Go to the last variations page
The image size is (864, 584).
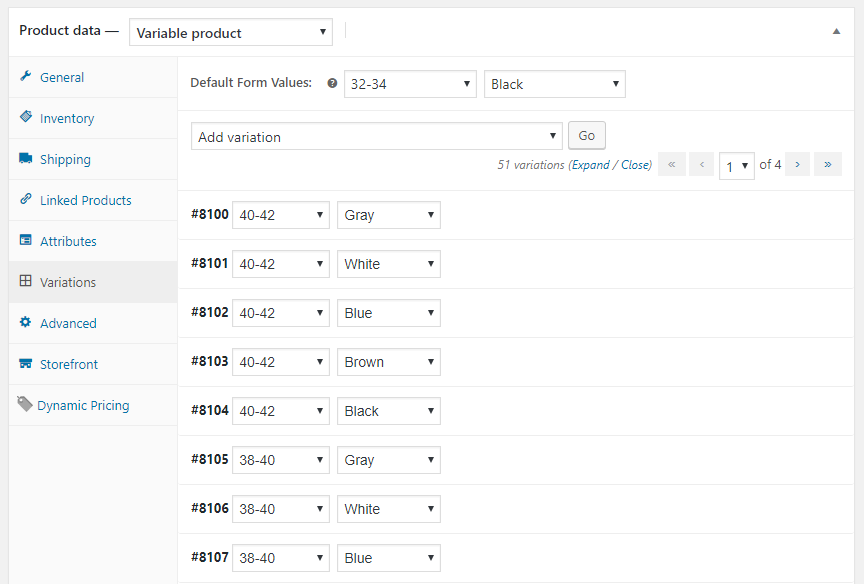pyautogui.click(x=828, y=164)
